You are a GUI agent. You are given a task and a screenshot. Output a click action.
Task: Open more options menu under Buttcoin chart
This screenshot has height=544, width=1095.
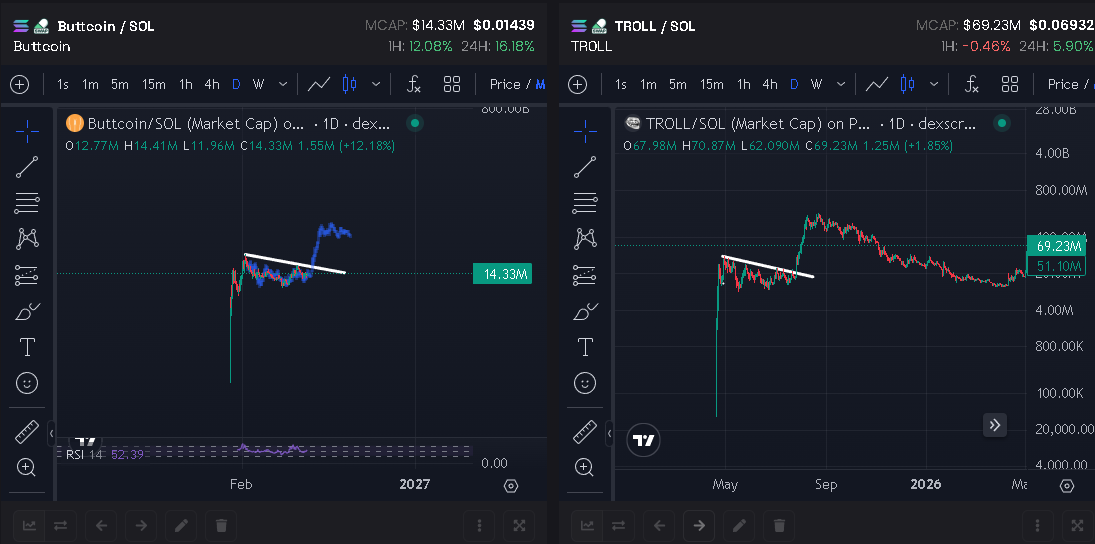coord(479,526)
